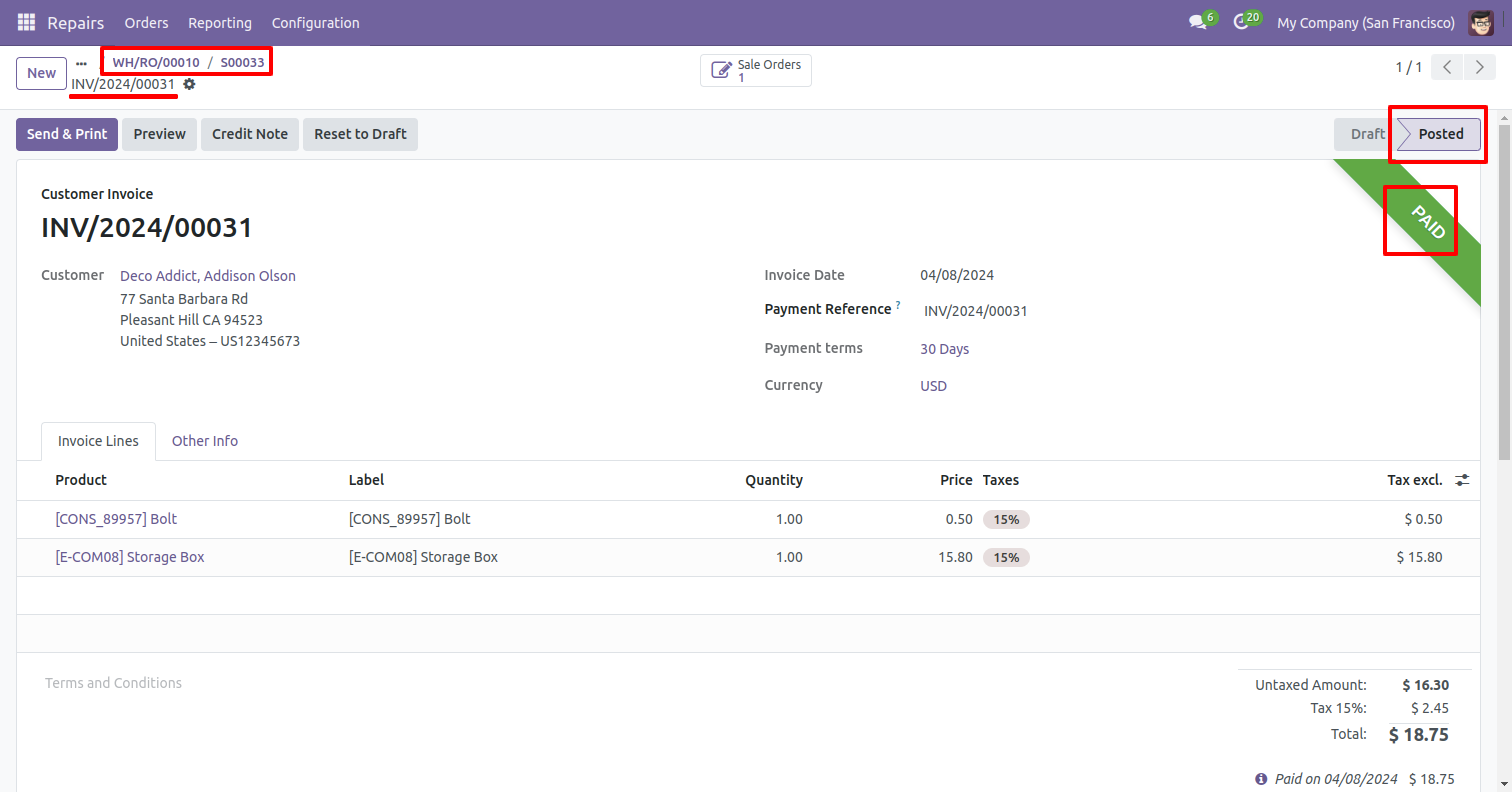Open the chat messages icon
Image resolution: width=1512 pixels, height=792 pixels.
1197,22
